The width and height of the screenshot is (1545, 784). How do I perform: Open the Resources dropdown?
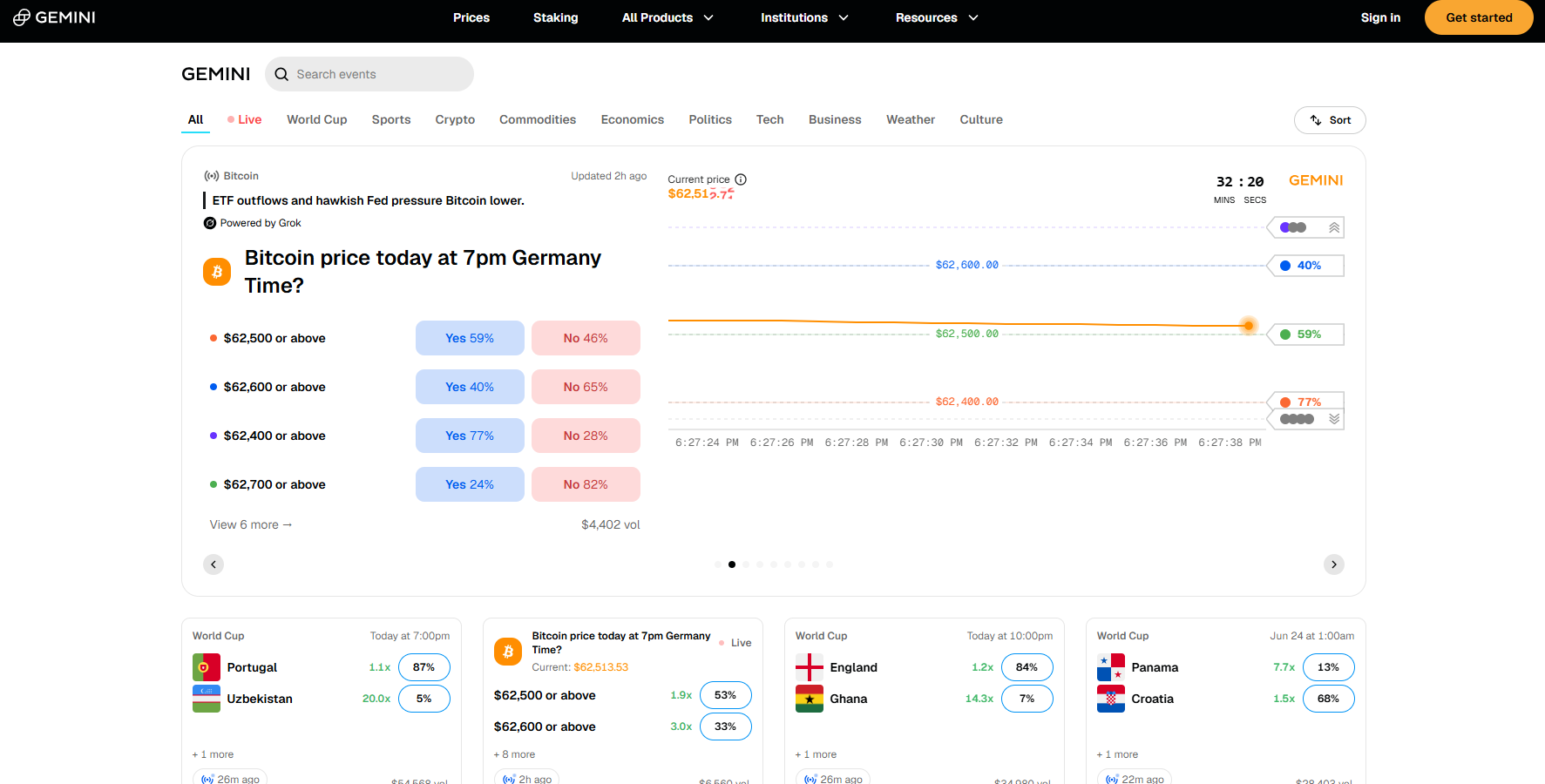click(x=937, y=17)
